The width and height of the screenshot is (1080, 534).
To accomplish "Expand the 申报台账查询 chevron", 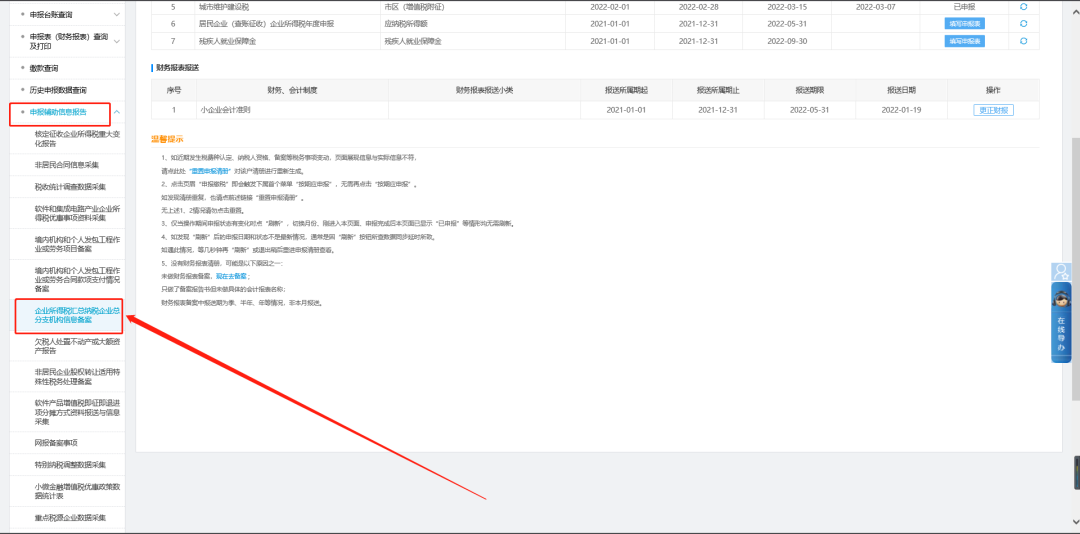I will [116, 14].
